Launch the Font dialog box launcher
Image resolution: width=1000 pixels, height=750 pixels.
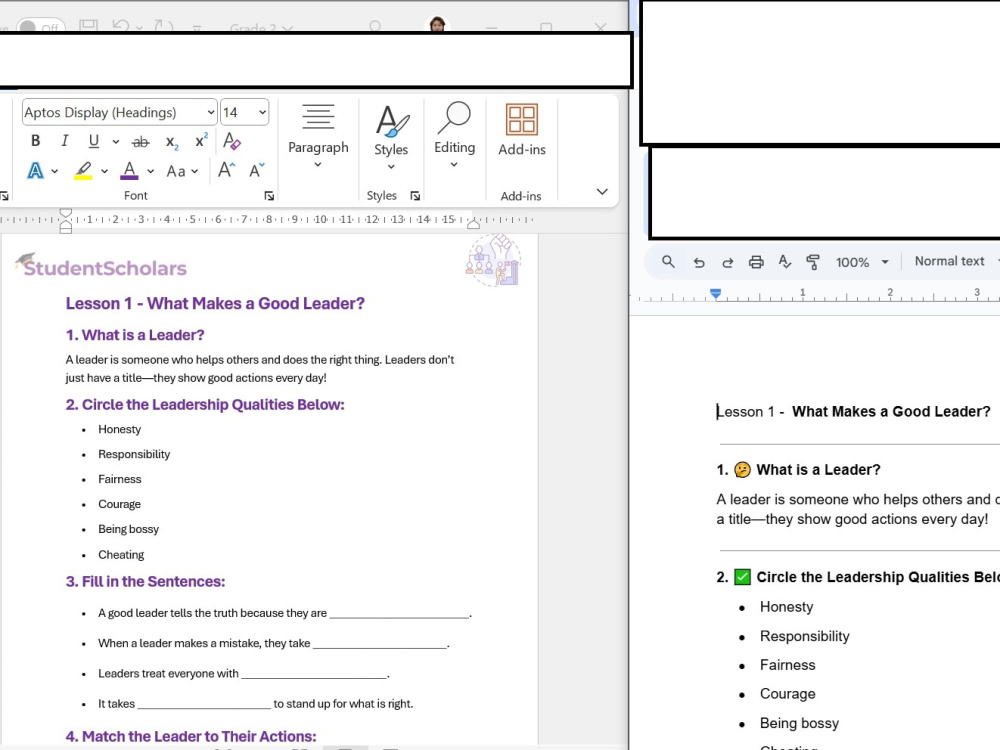269,196
